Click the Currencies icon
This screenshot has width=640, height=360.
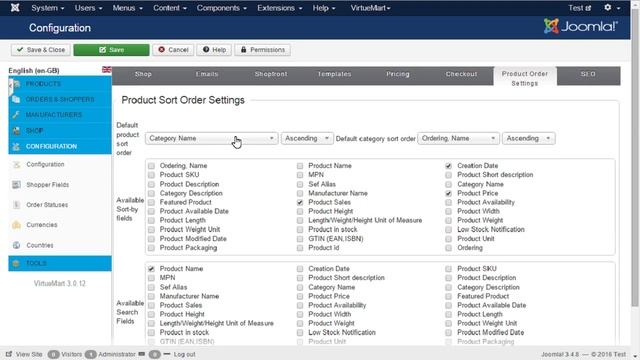tap(16, 224)
